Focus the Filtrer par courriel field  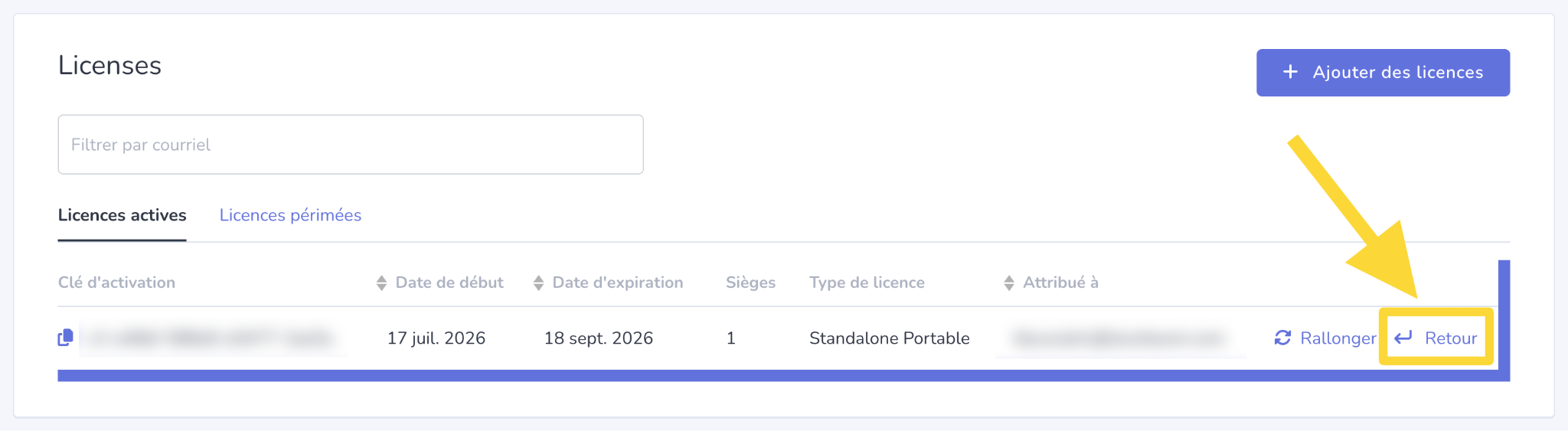[x=351, y=145]
